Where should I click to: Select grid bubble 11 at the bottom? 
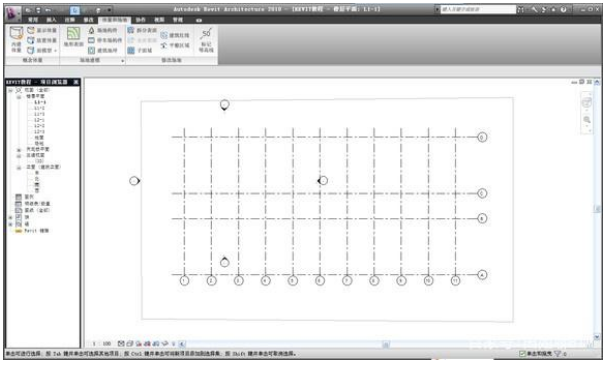pyautogui.click(x=455, y=281)
